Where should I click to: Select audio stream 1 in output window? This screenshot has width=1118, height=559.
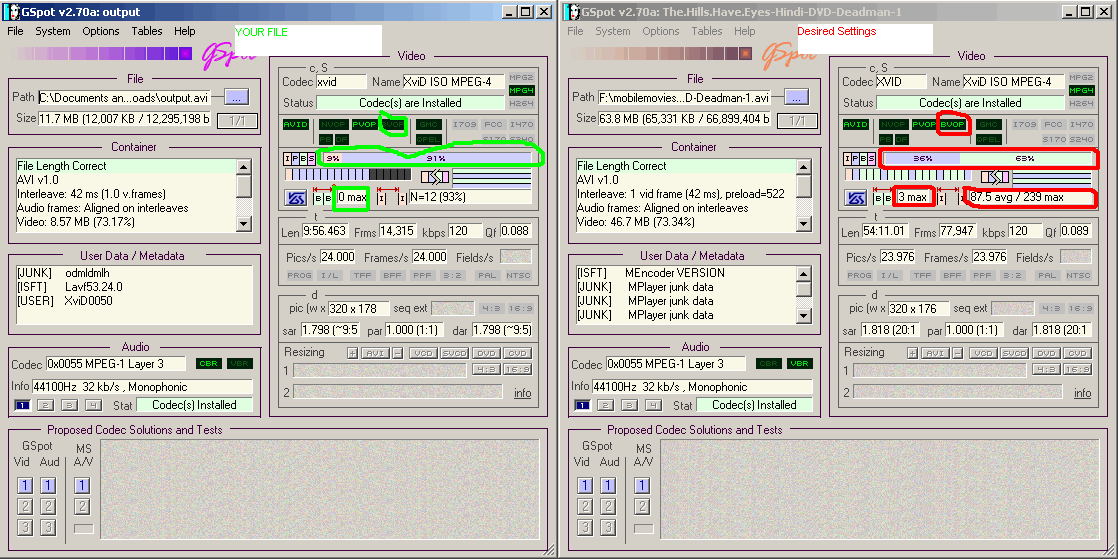click(23, 405)
